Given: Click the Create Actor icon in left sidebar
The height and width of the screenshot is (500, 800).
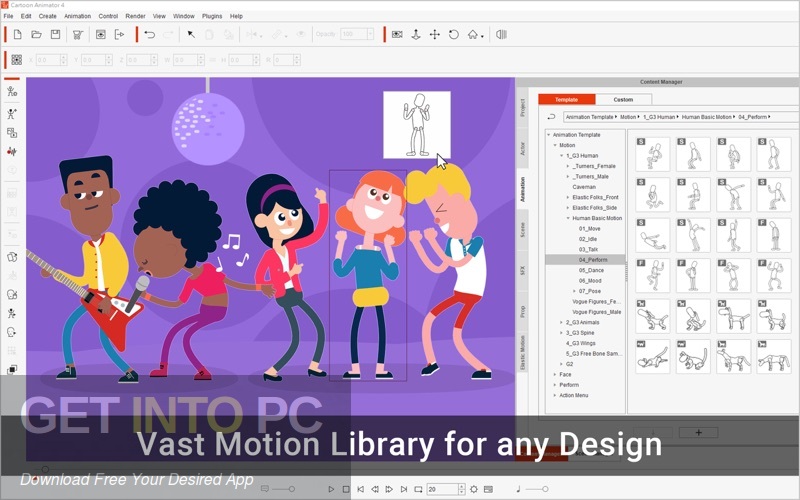Looking at the screenshot, I should tap(12, 92).
